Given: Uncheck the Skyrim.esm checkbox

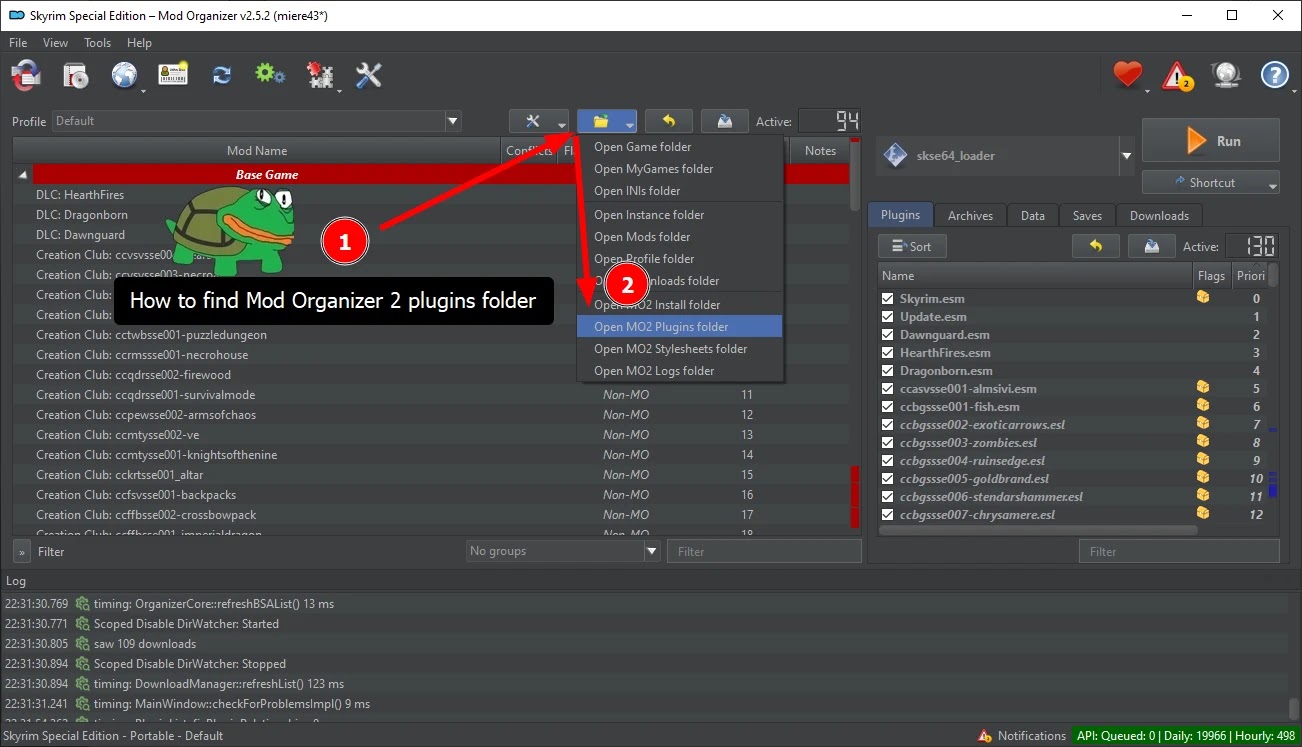Looking at the screenshot, I should [x=887, y=298].
